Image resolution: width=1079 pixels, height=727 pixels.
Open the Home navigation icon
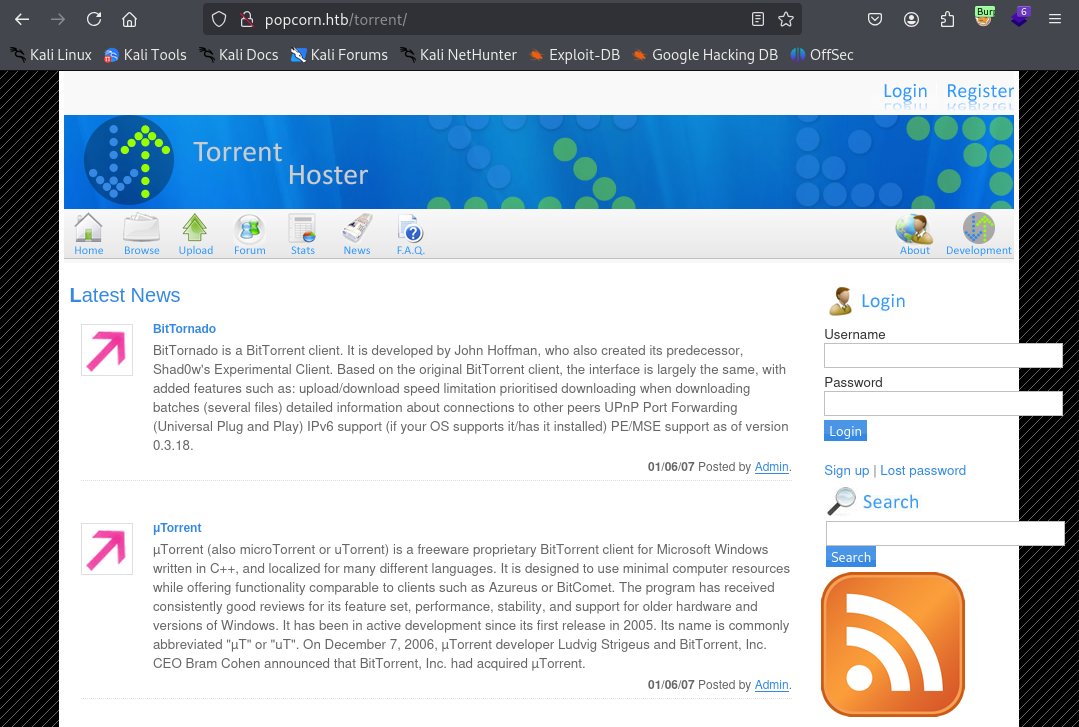pos(89,235)
